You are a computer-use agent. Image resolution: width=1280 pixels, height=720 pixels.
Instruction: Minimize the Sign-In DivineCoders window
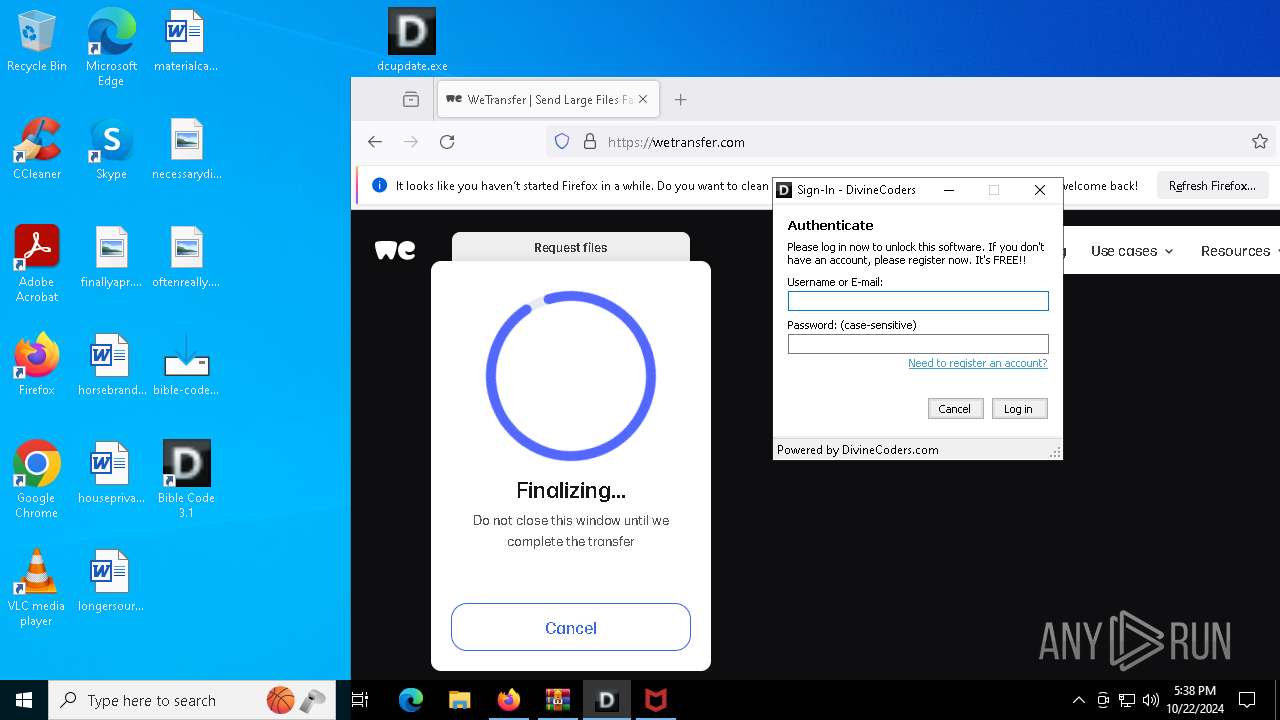click(x=949, y=190)
